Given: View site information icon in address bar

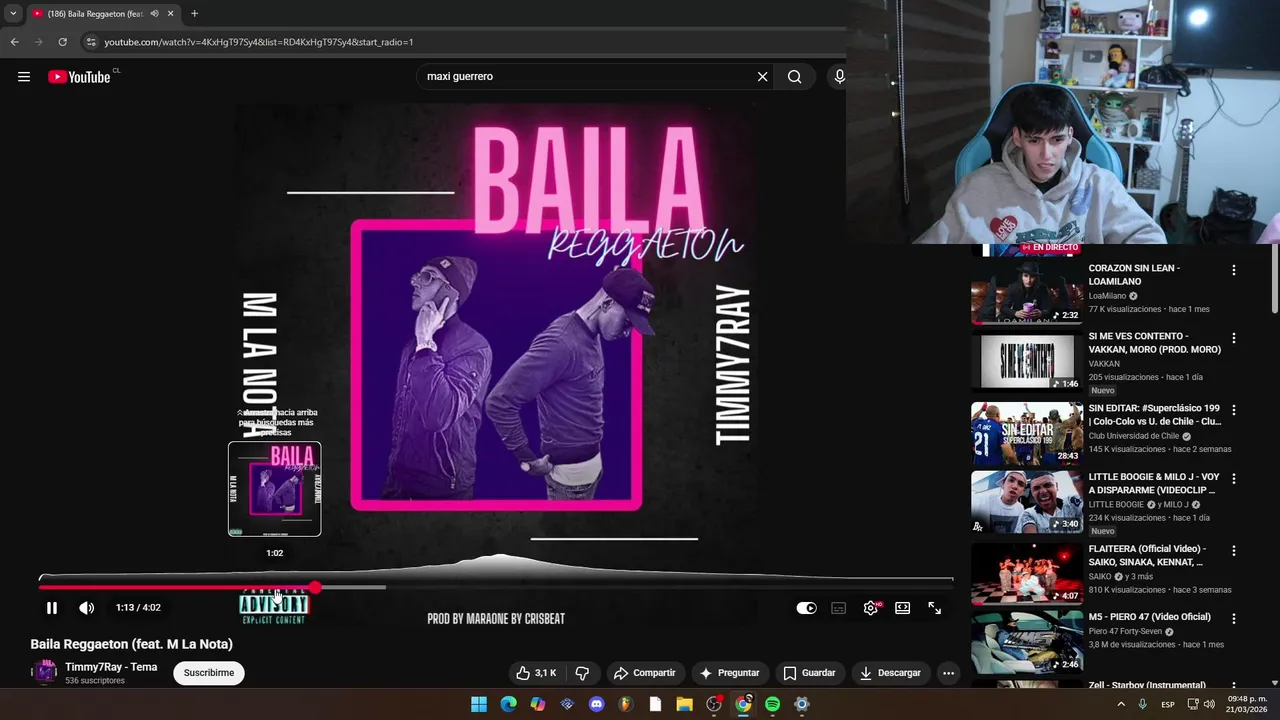Looking at the screenshot, I should [91, 42].
